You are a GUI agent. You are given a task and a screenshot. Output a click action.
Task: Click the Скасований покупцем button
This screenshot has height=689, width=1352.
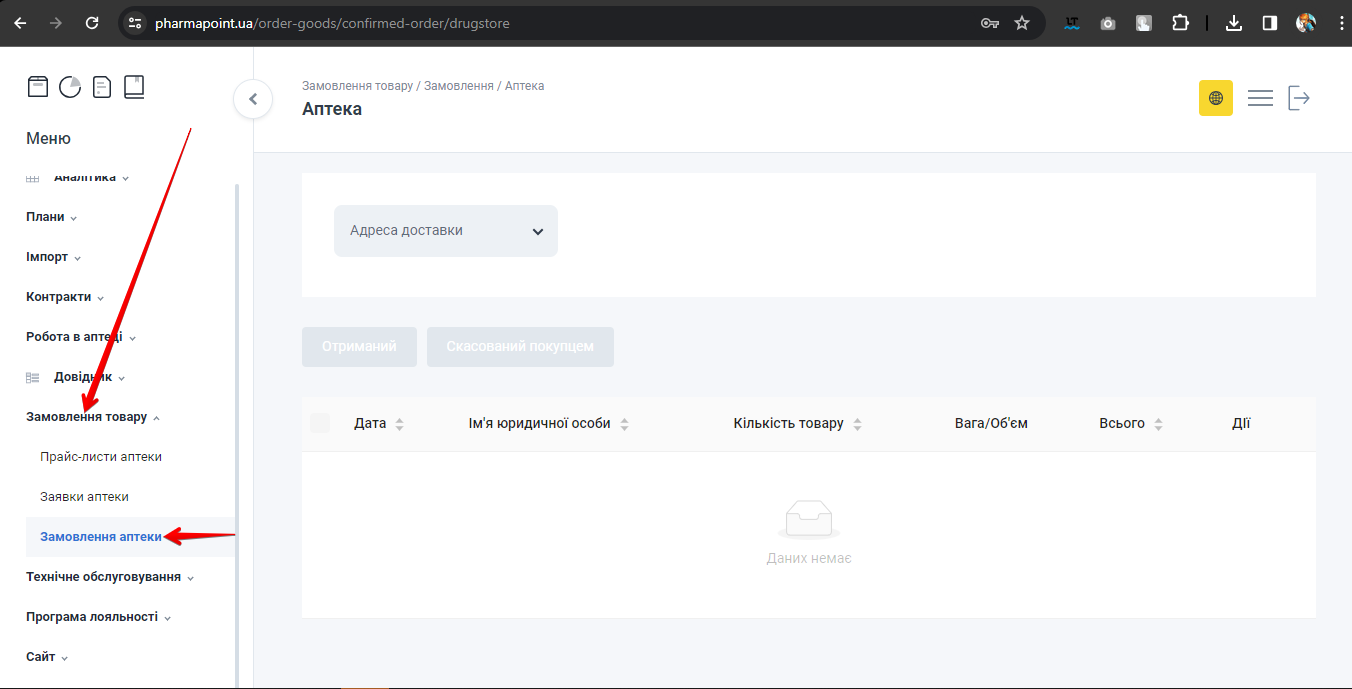pos(520,347)
